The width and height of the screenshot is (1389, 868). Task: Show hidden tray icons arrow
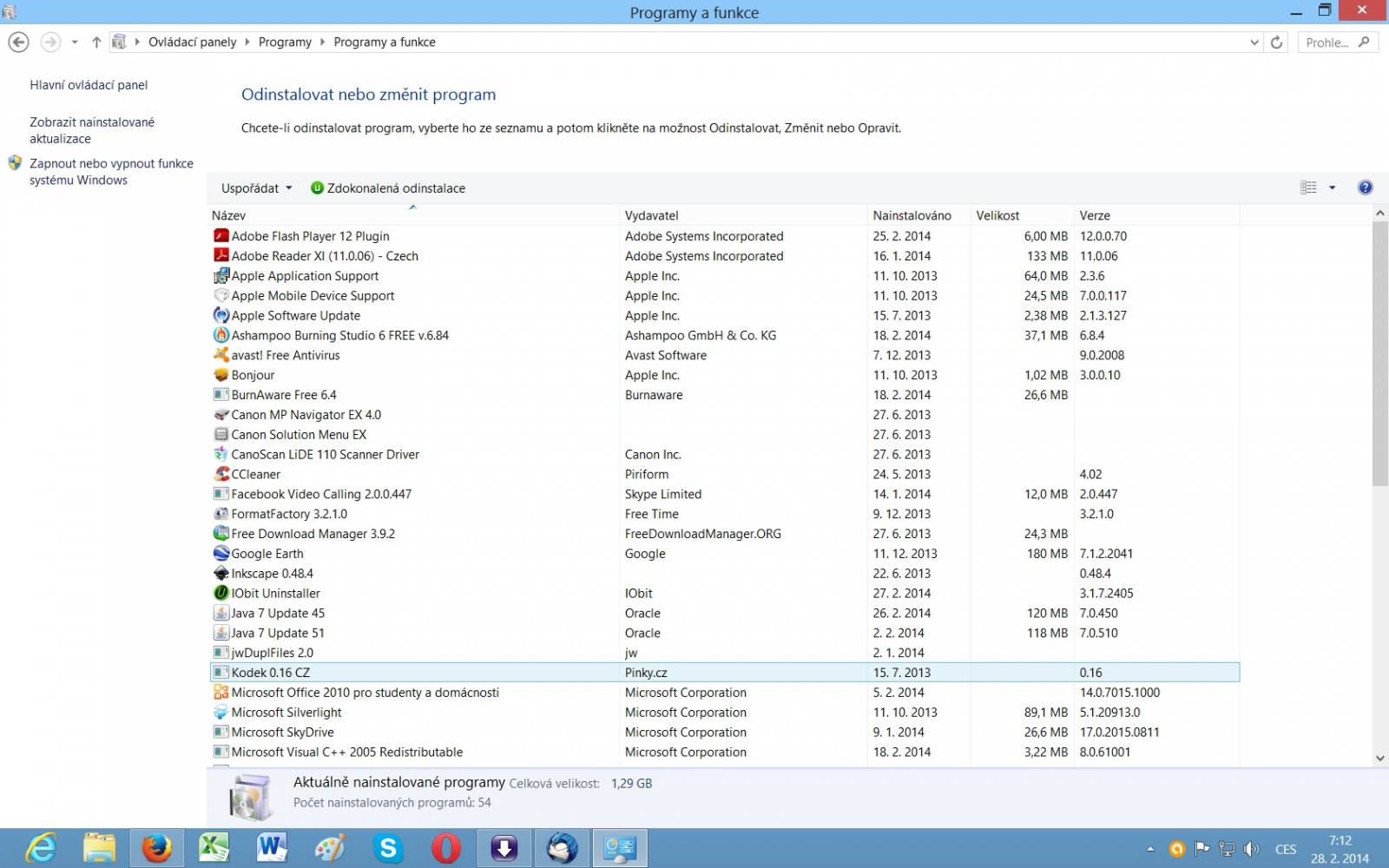tap(1150, 849)
